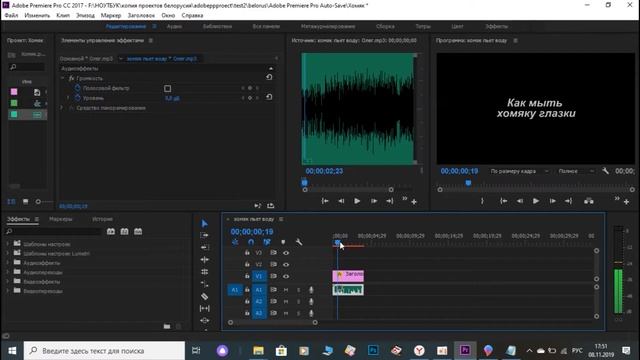Select the Razor tool

204,296
